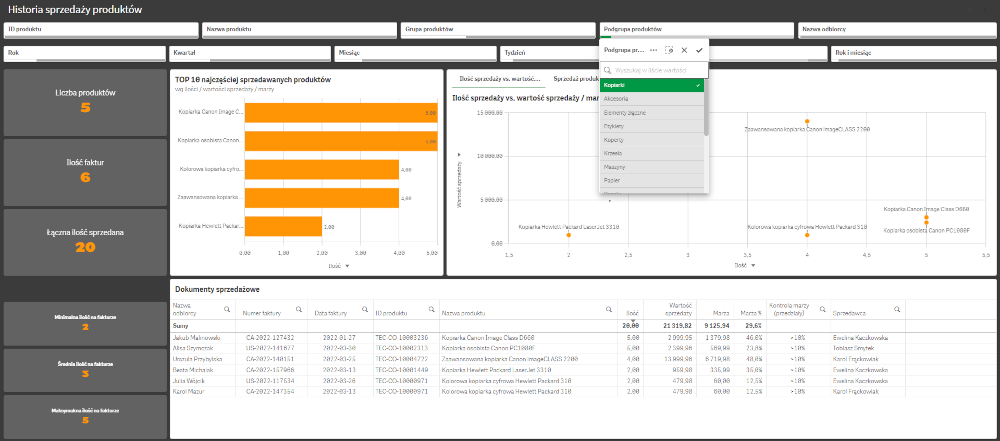Open the Ilość axis dropdown under scatter plot
Image resolution: width=1000 pixels, height=441 pixels.
pyautogui.click(x=745, y=265)
